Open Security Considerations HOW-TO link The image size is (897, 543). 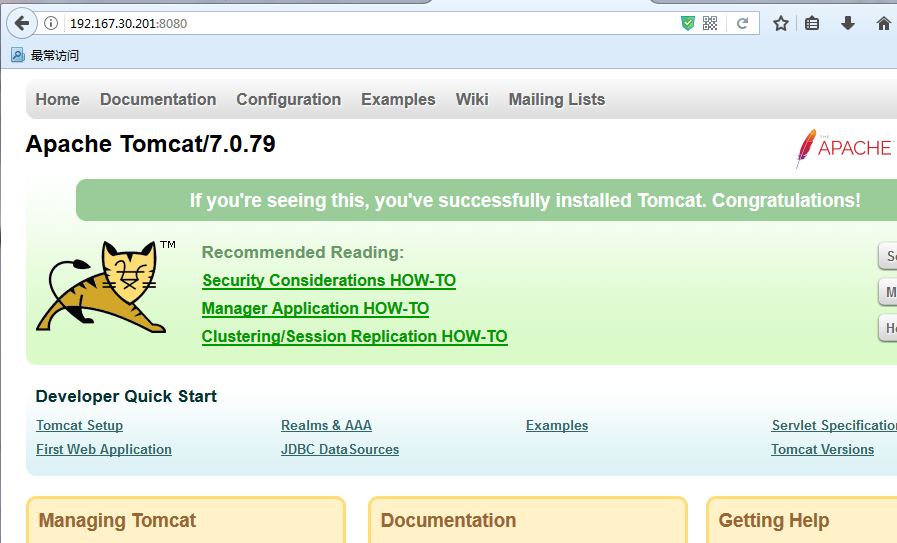329,280
